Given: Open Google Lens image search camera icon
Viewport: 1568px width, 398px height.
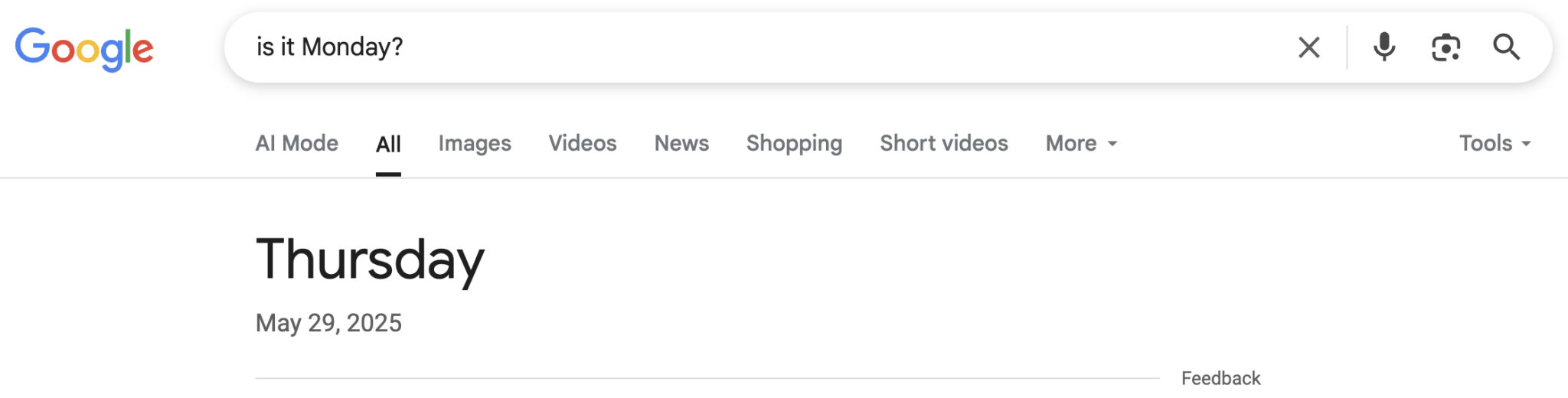Looking at the screenshot, I should point(1445,47).
